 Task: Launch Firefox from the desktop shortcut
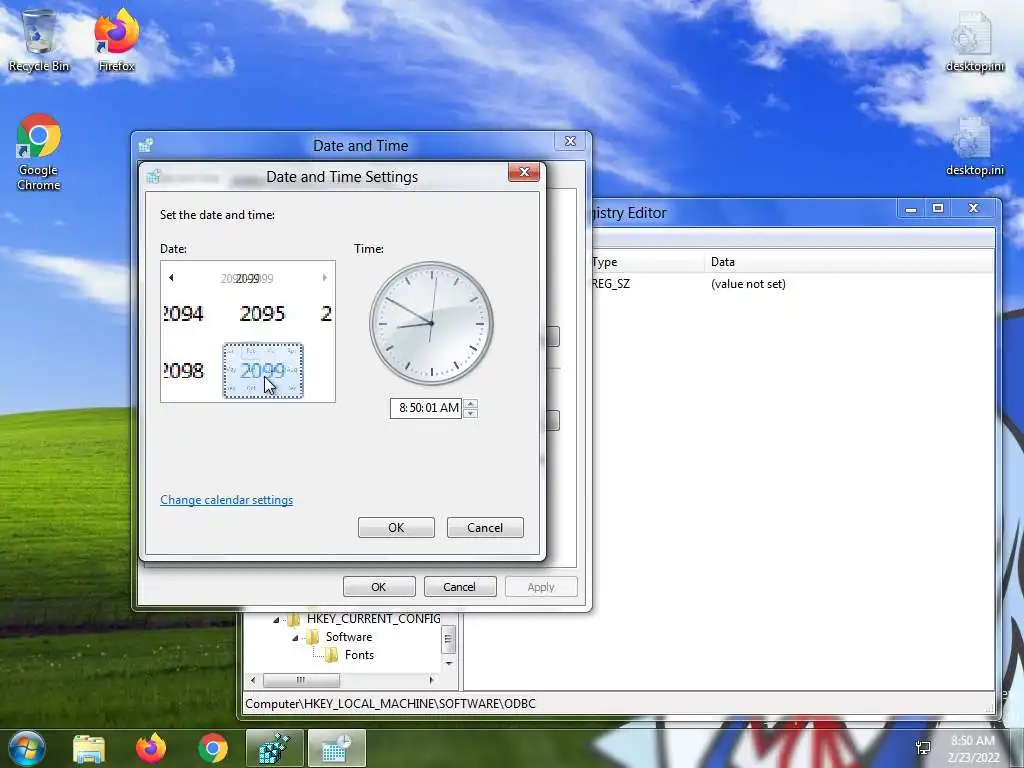pyautogui.click(x=116, y=40)
